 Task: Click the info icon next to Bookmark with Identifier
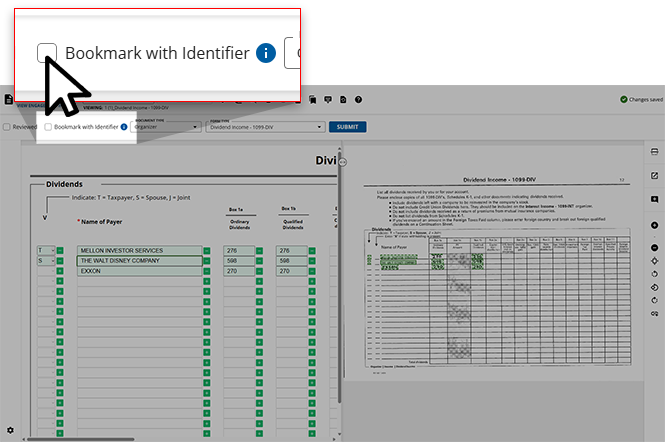(x=124, y=127)
